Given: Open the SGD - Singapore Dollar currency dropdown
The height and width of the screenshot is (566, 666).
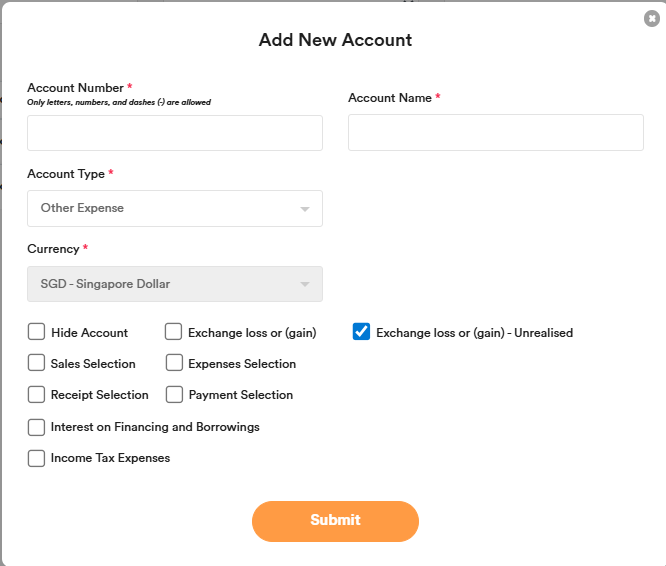Looking at the screenshot, I should coord(174,284).
